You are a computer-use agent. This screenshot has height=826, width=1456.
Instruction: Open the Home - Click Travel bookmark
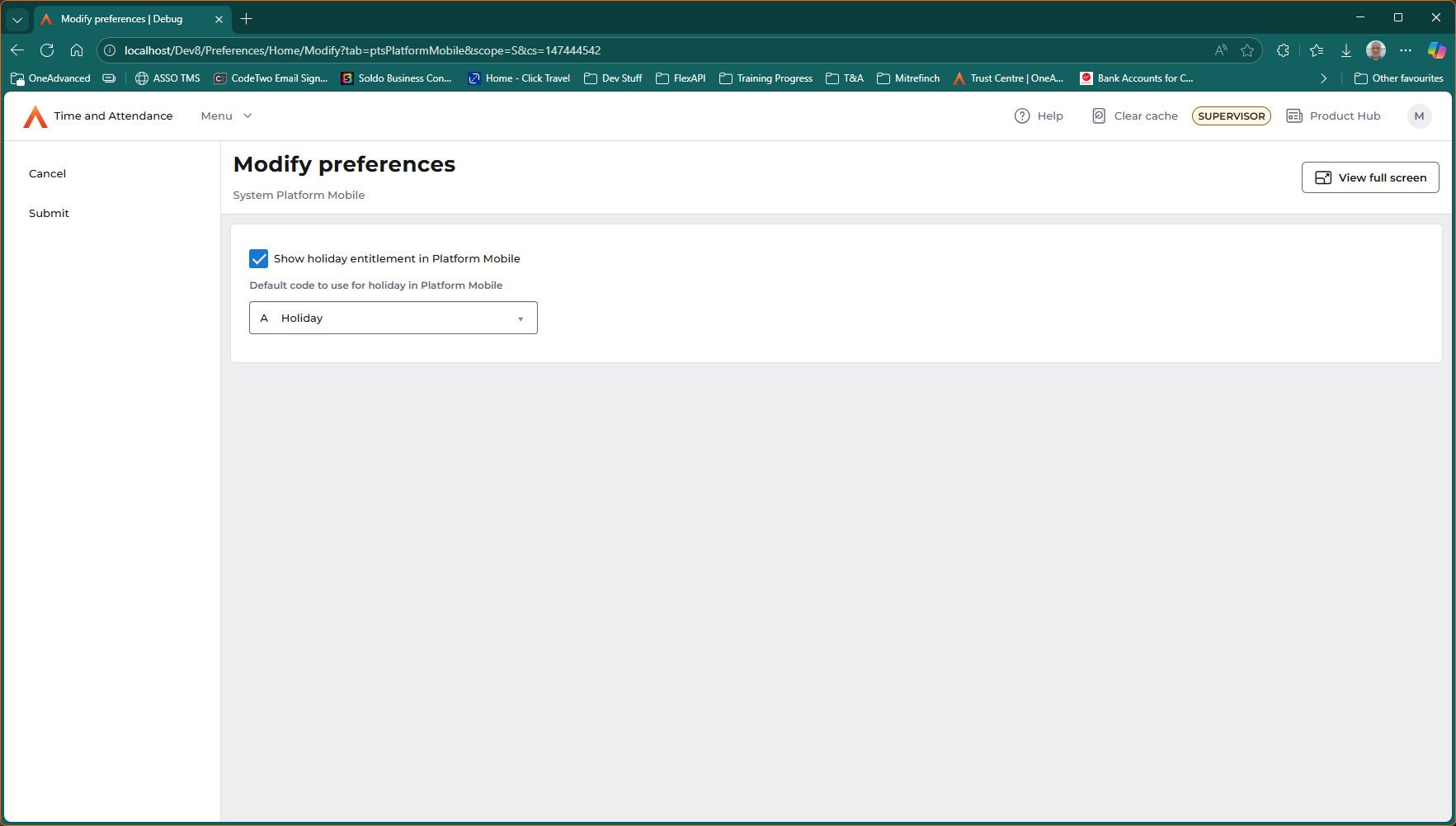coord(519,78)
